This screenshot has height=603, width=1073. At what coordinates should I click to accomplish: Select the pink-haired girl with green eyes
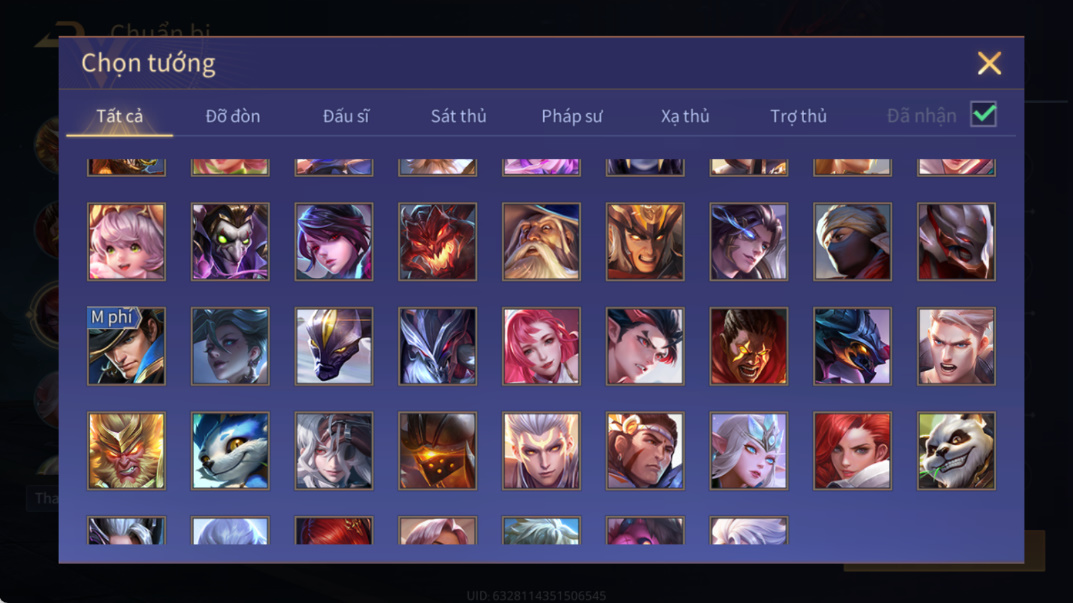[127, 241]
